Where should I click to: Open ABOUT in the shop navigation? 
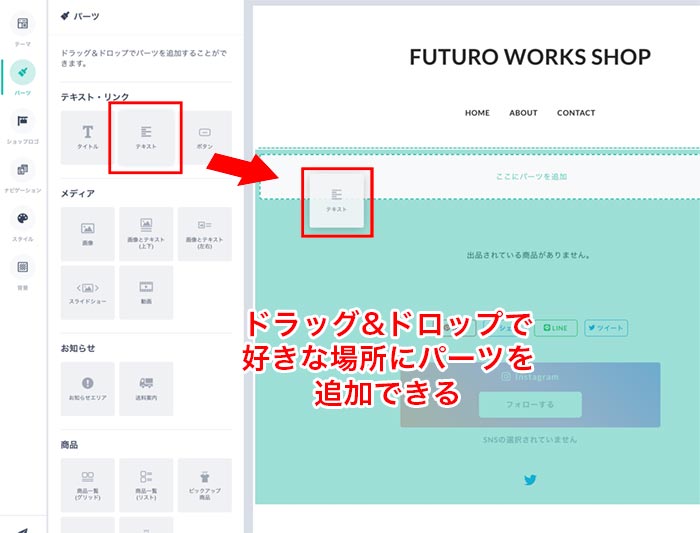click(x=523, y=113)
